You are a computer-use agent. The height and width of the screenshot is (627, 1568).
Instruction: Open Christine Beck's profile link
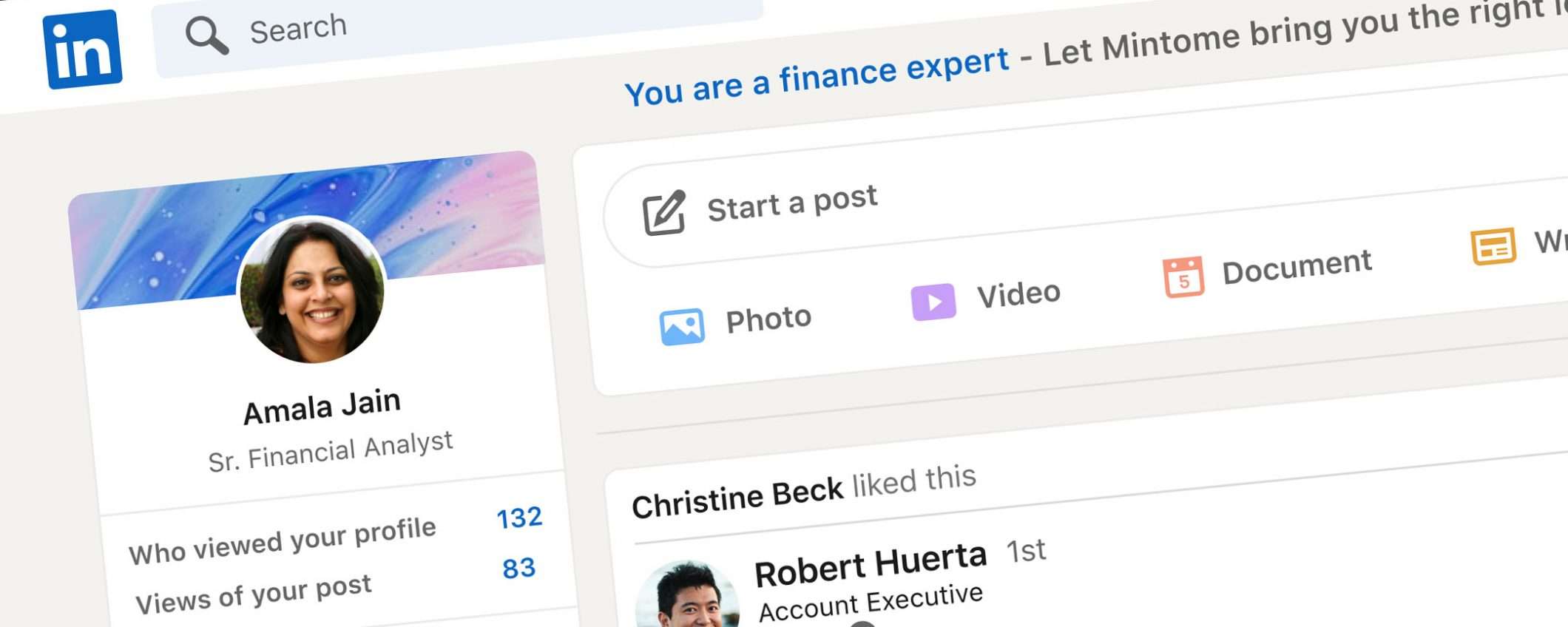[737, 498]
